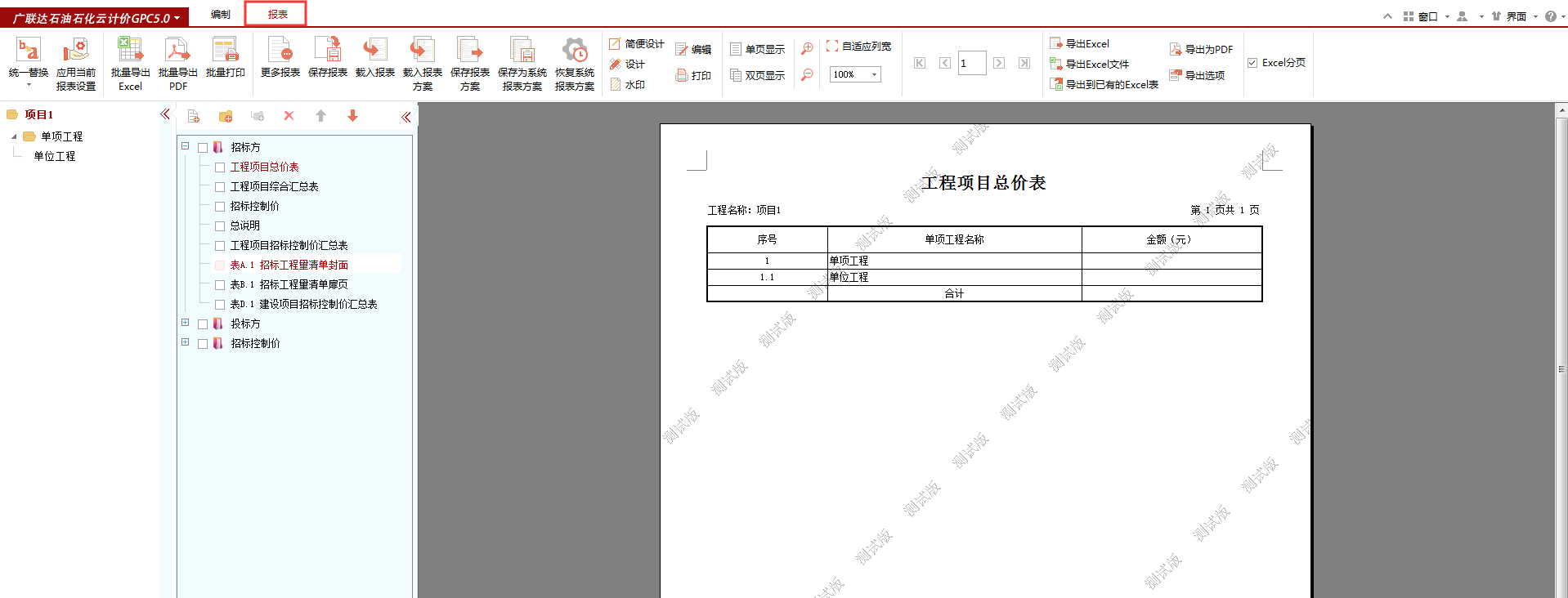Image resolution: width=1568 pixels, height=598 pixels.
Task: Check the 招标方 group checkbox
Action: 203,148
